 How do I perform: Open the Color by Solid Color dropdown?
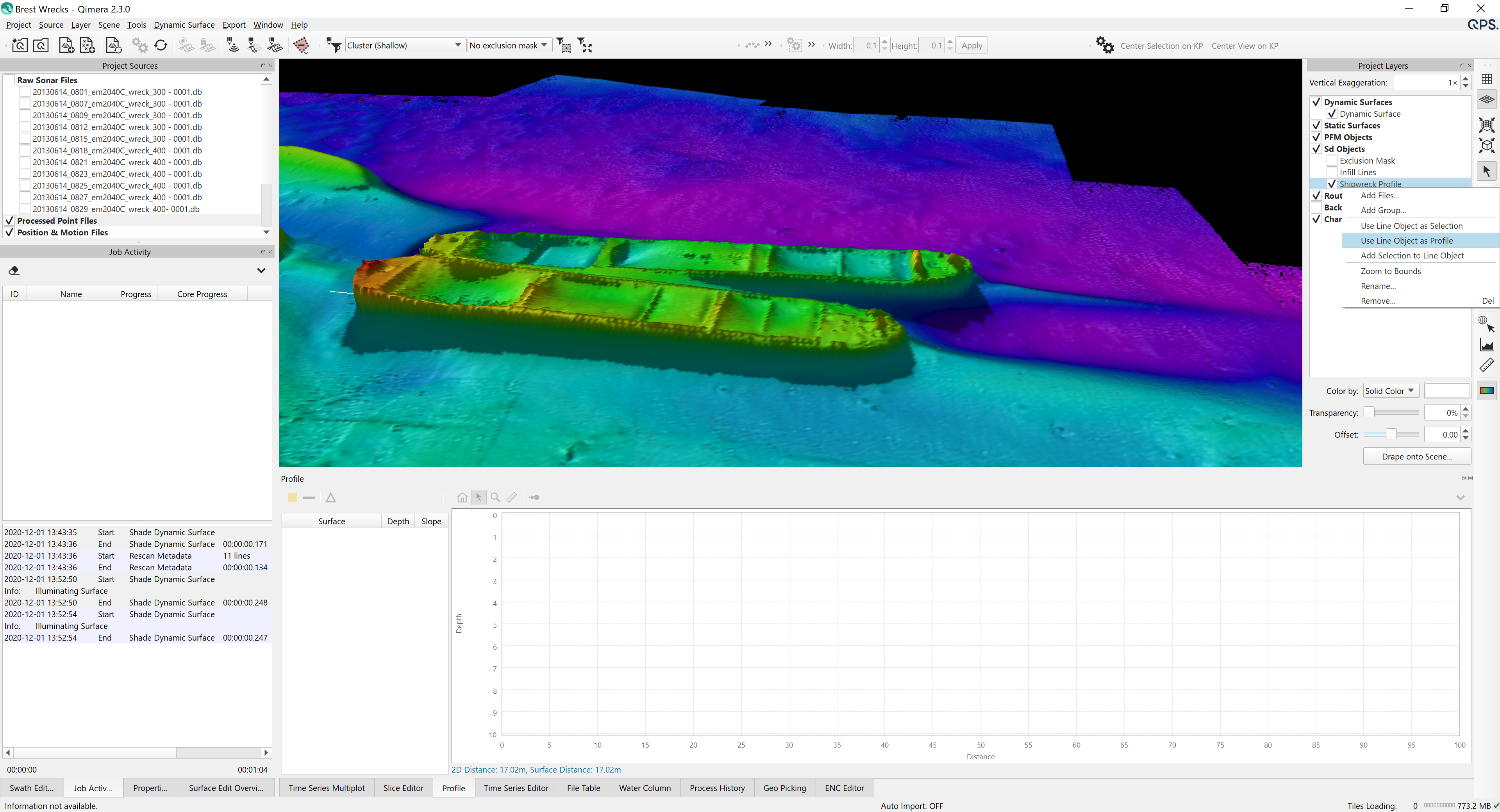1389,391
